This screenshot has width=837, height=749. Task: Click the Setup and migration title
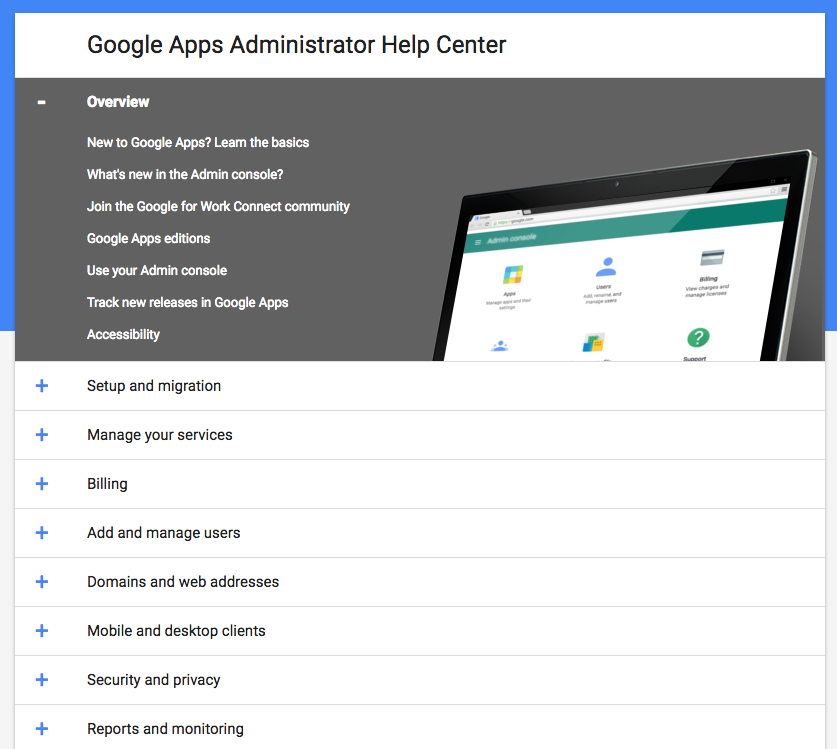click(x=154, y=386)
